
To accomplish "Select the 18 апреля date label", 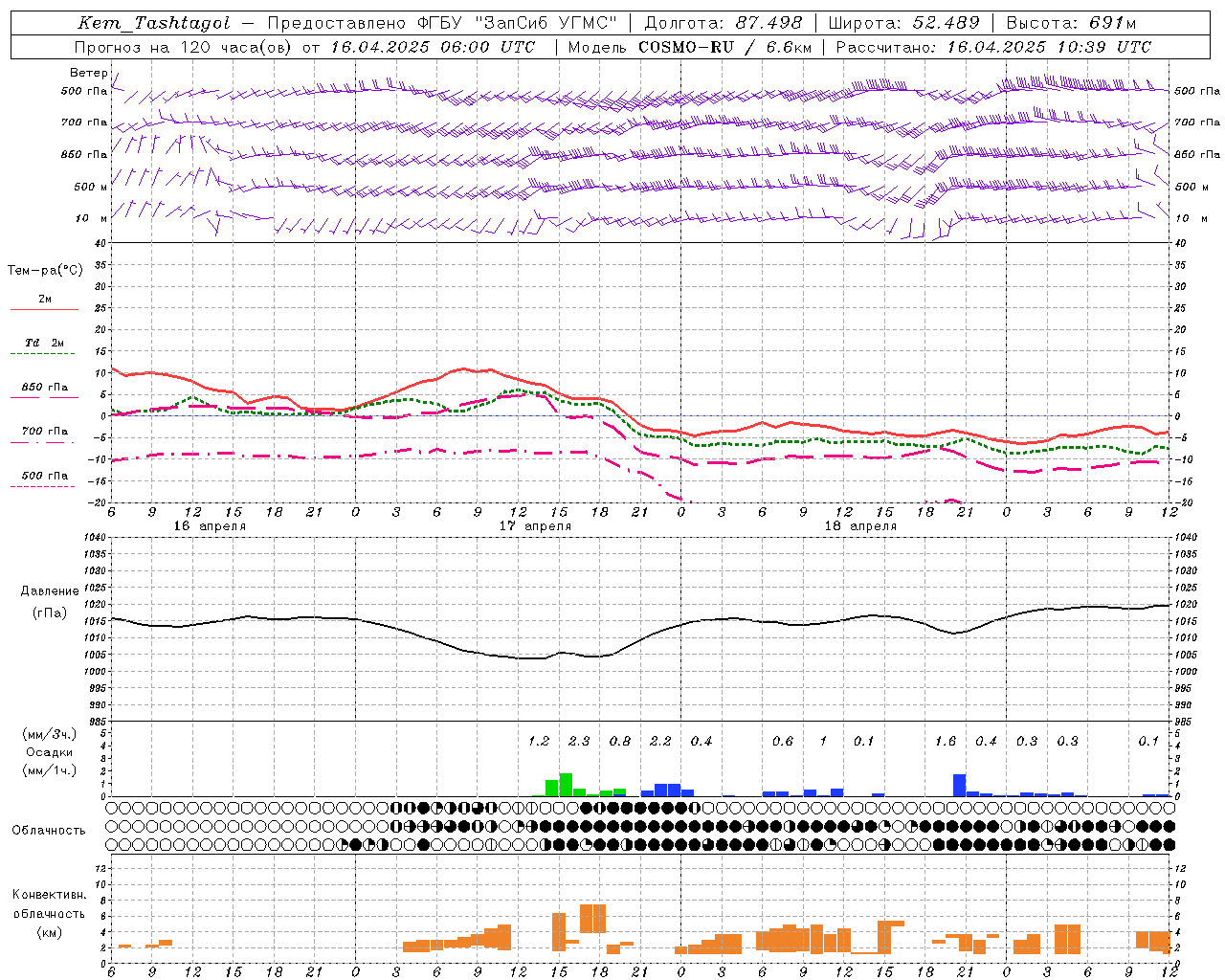I will coord(860,526).
